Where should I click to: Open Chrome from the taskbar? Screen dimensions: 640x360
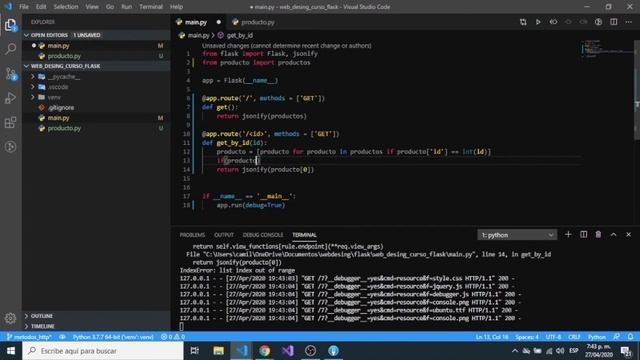coord(264,351)
